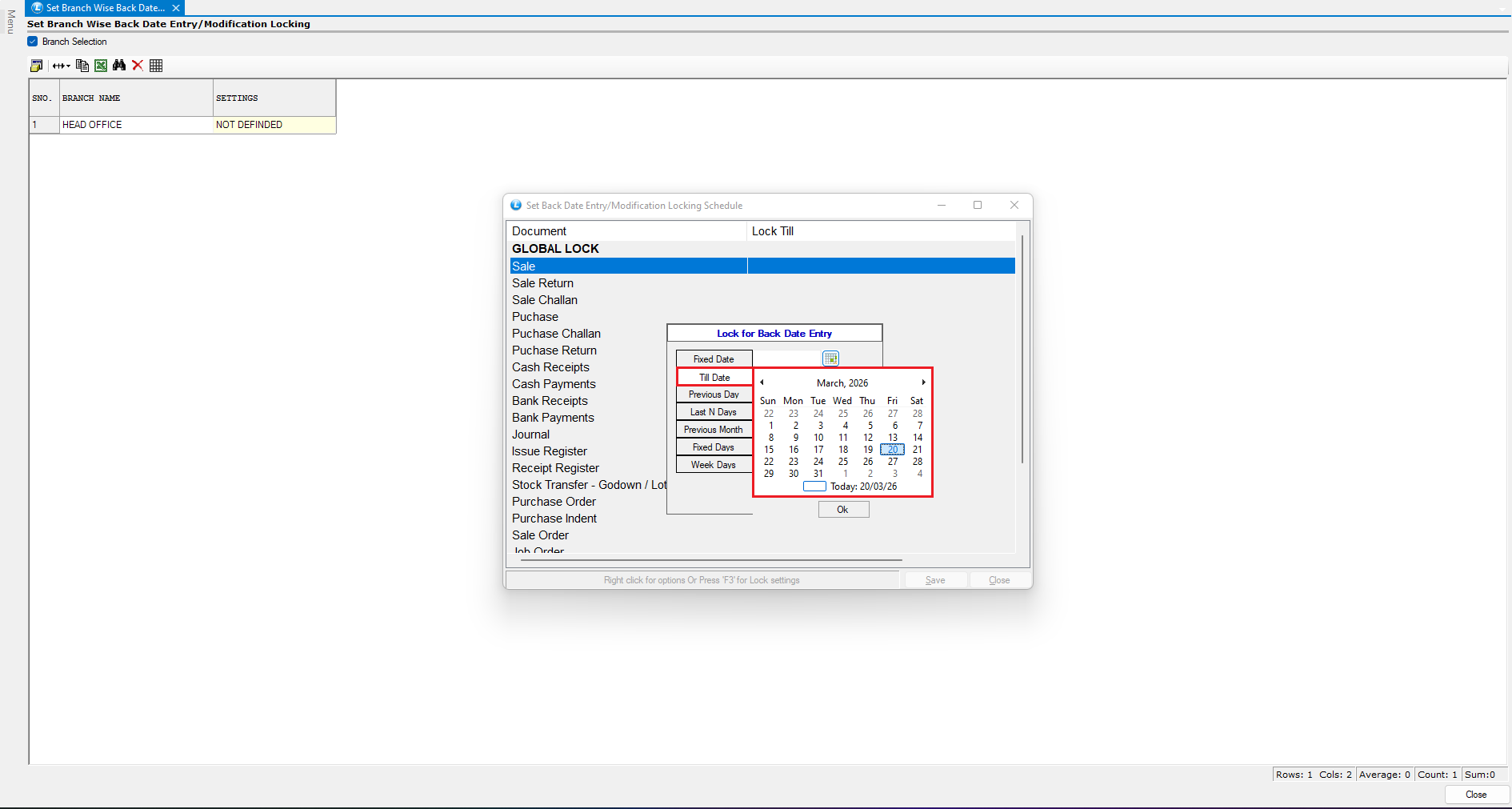
Task: Click the copy documents toolbar icon
Action: point(82,66)
